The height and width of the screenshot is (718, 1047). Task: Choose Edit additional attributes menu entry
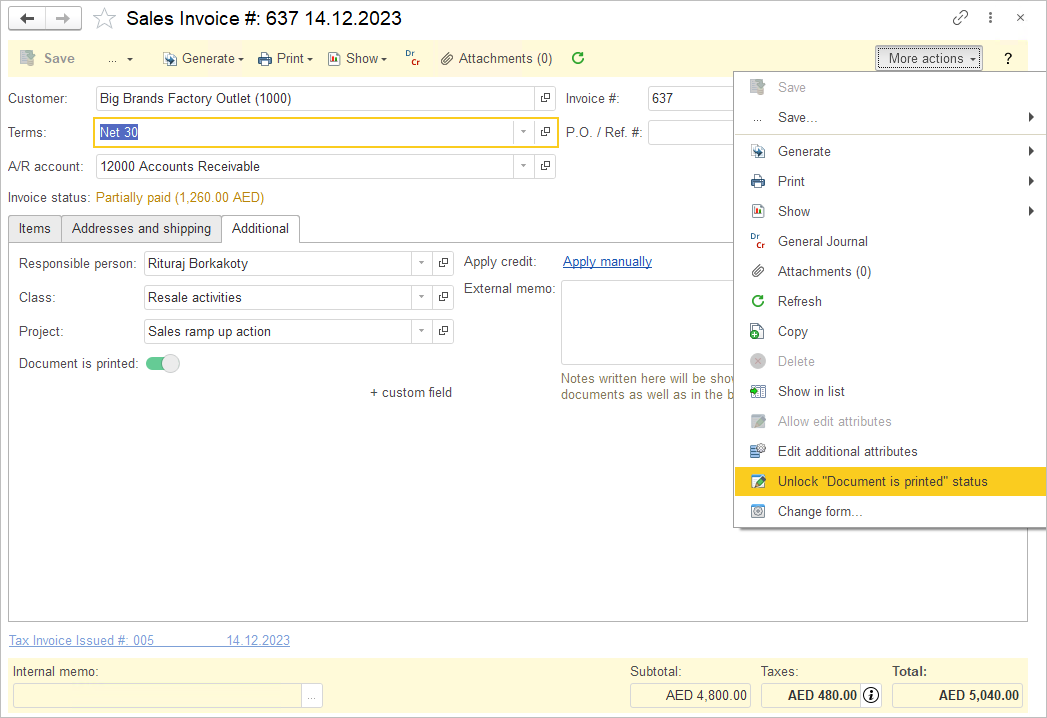tap(847, 452)
